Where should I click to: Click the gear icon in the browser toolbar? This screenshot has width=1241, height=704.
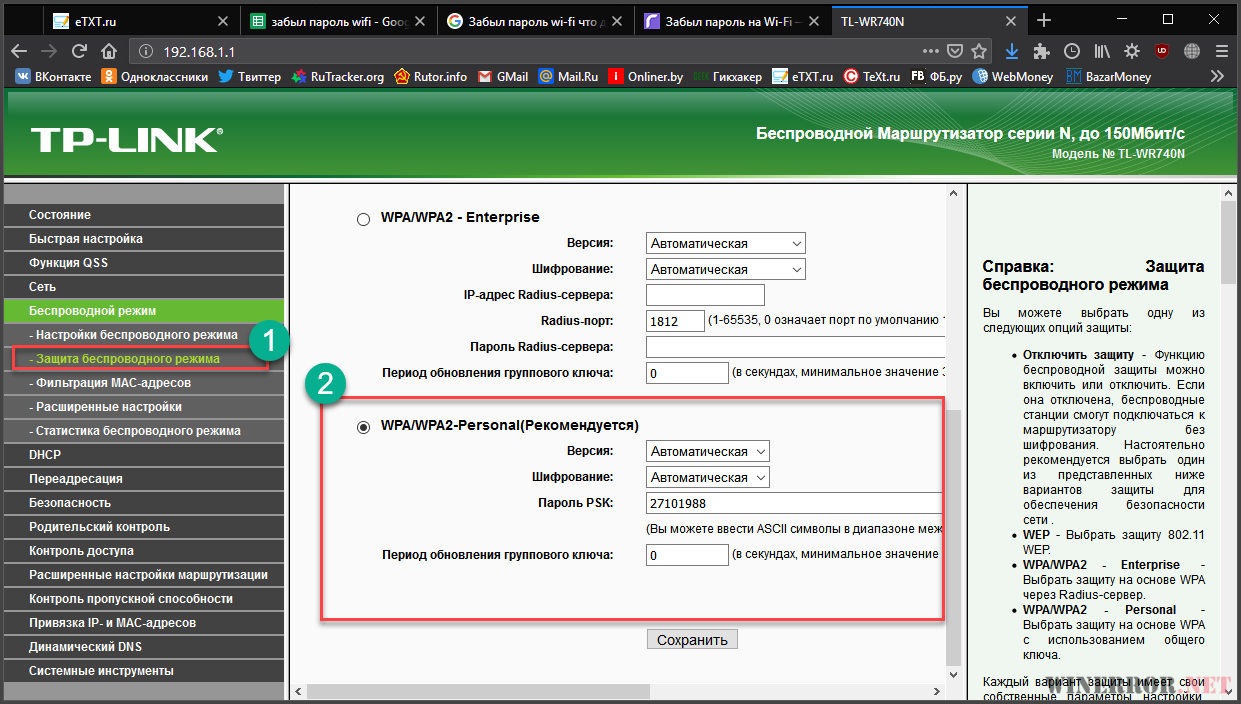[1132, 50]
